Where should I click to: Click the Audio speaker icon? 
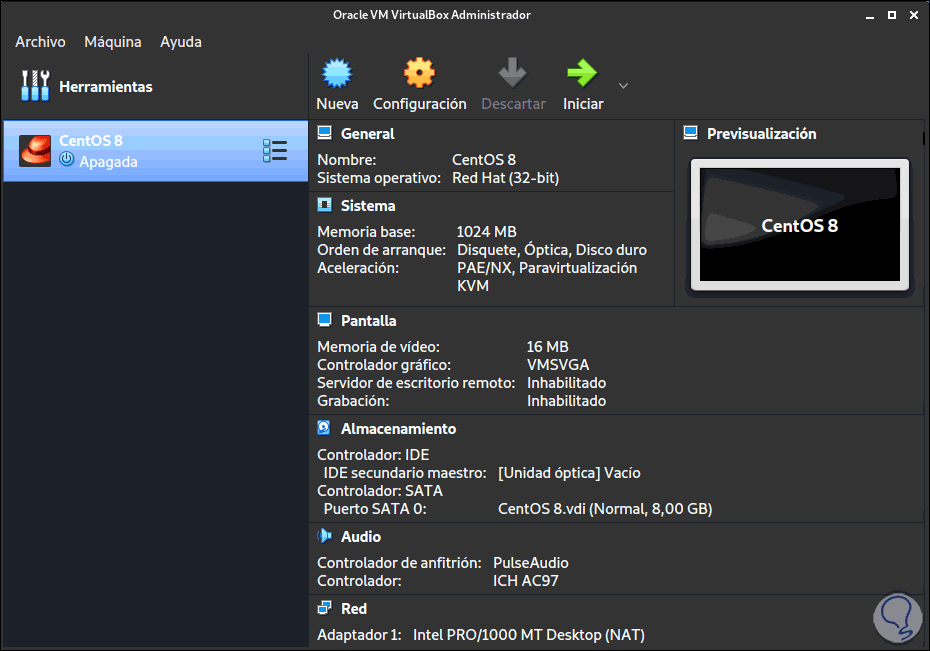point(324,536)
